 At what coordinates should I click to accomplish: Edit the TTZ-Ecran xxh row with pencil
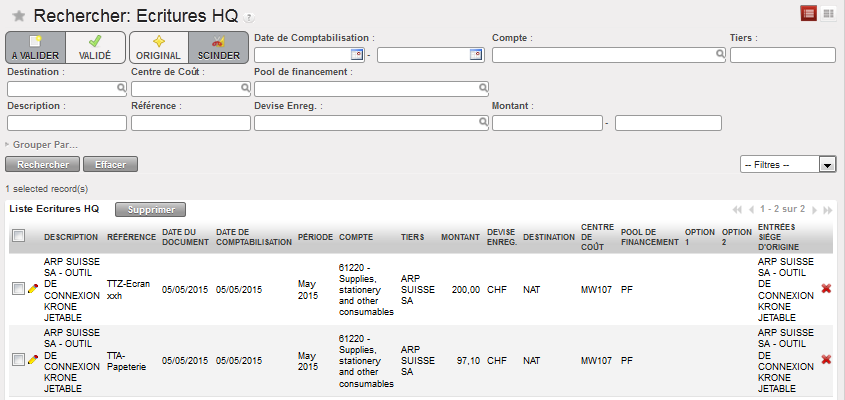point(33,289)
